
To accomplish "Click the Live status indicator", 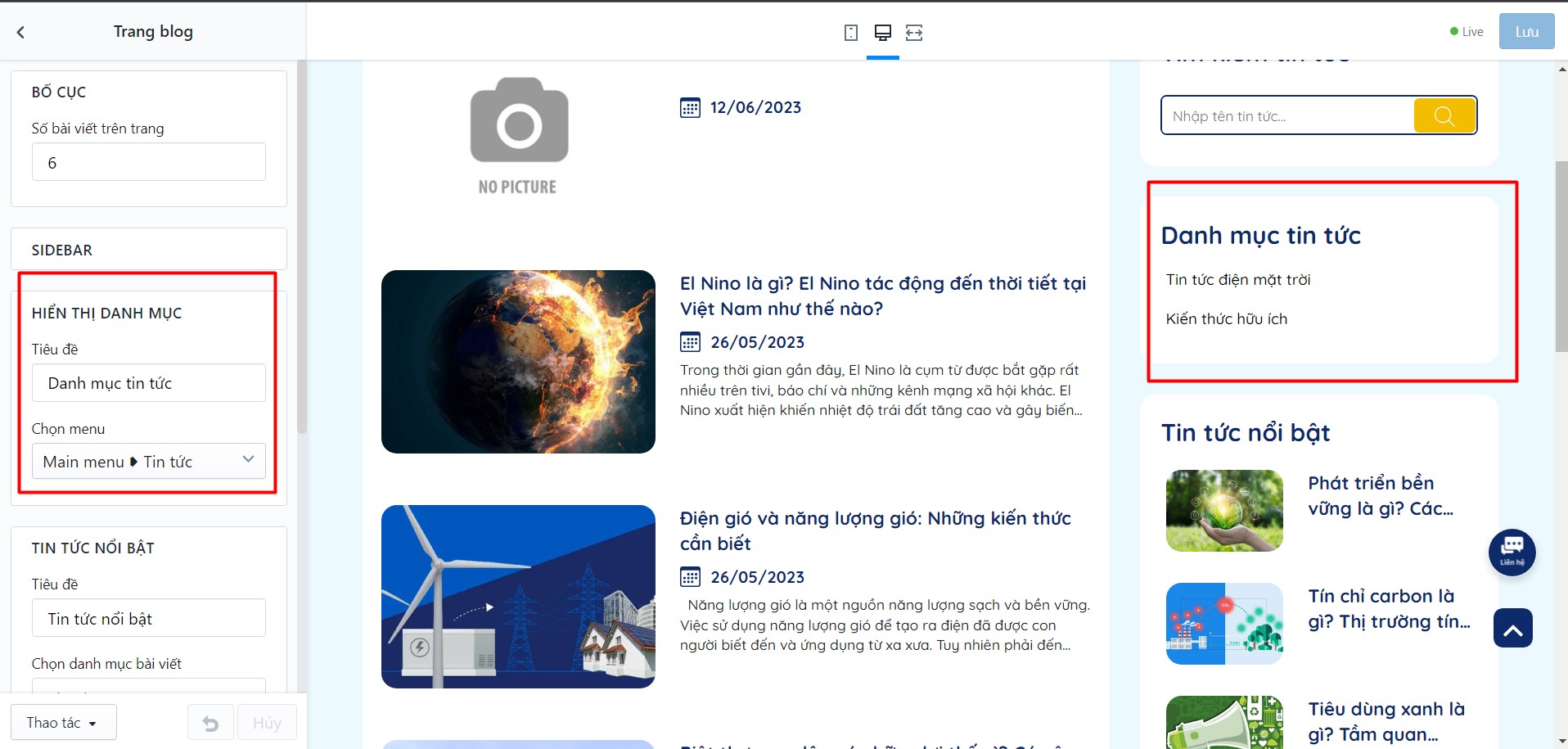I will [1467, 32].
